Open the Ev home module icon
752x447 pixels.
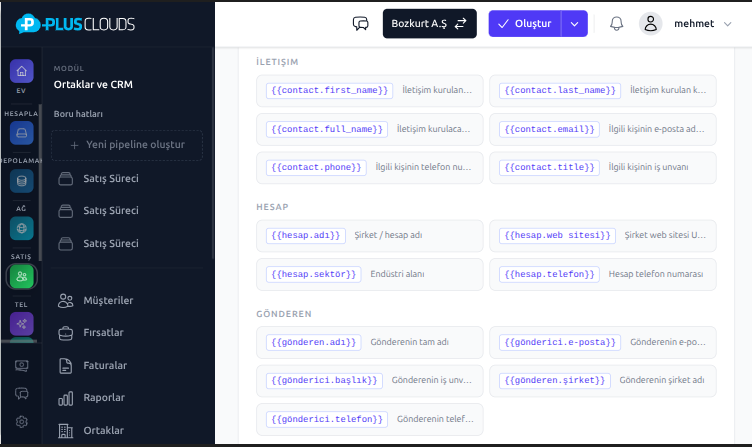pyautogui.click(x=22, y=71)
